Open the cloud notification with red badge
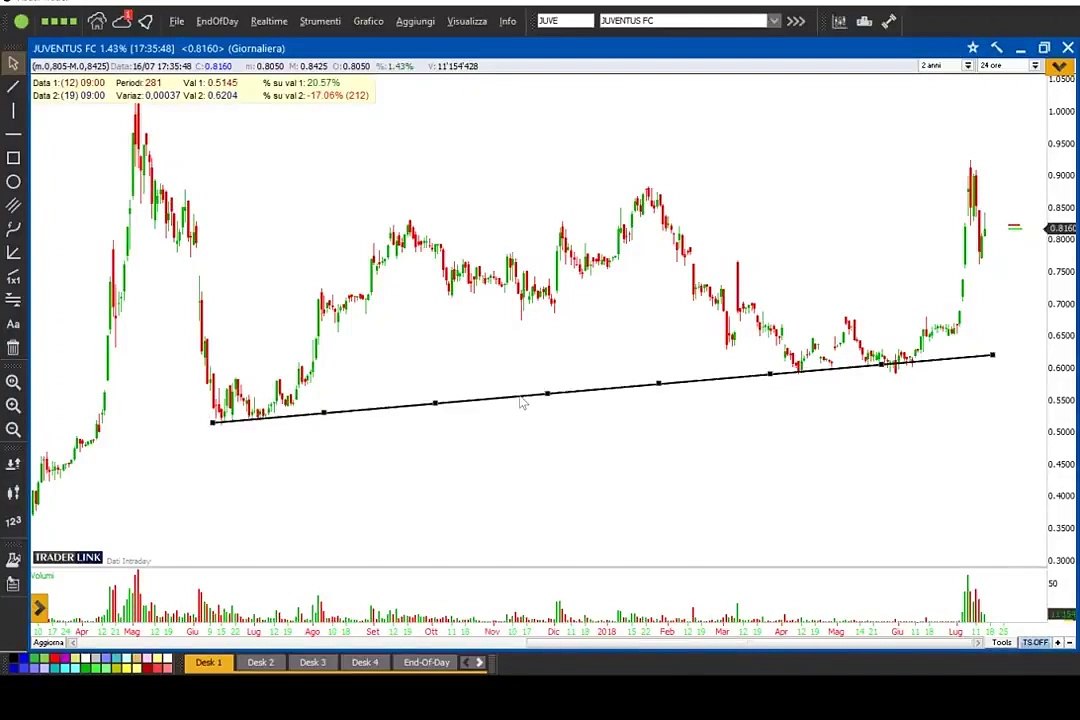This screenshot has width=1080, height=720. (x=123, y=21)
